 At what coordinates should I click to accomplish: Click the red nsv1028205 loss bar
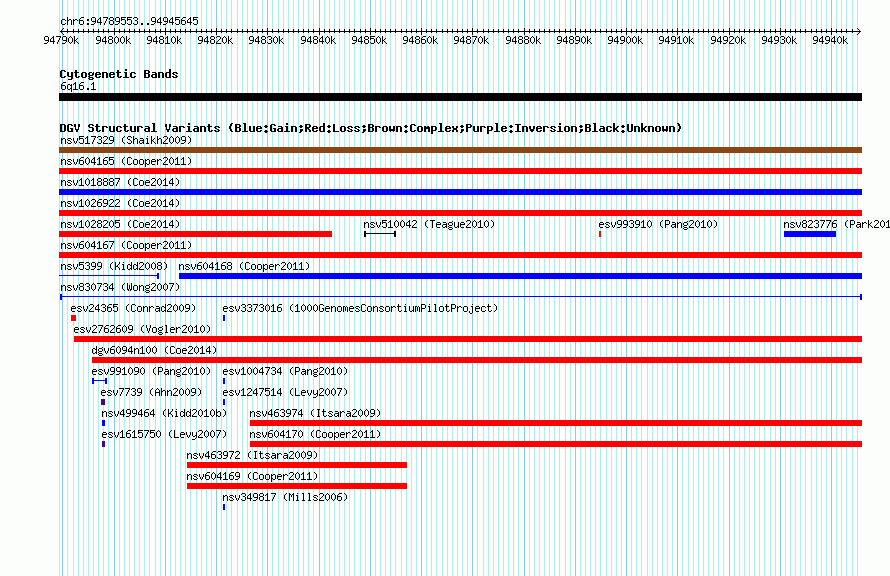[195, 234]
